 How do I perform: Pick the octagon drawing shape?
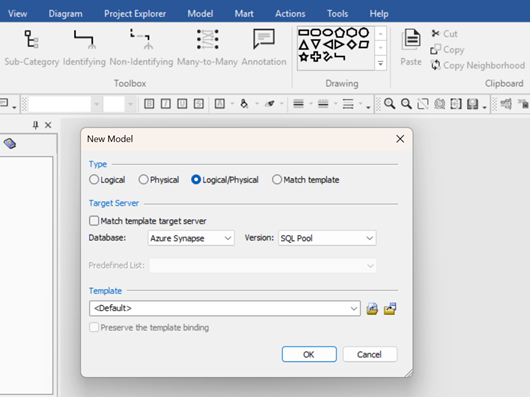[364, 32]
